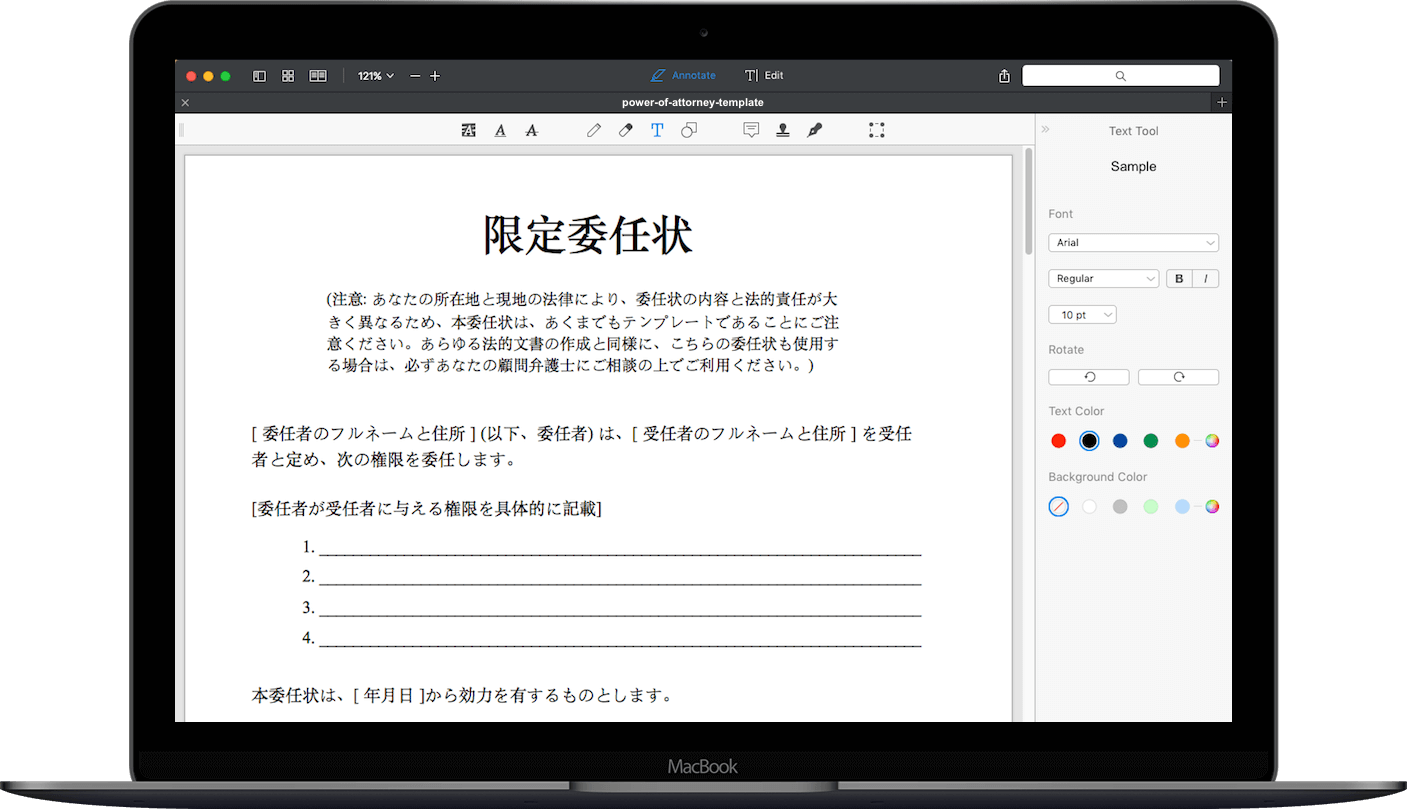Toggle bold text style
The image size is (1407, 809).
point(1179,279)
